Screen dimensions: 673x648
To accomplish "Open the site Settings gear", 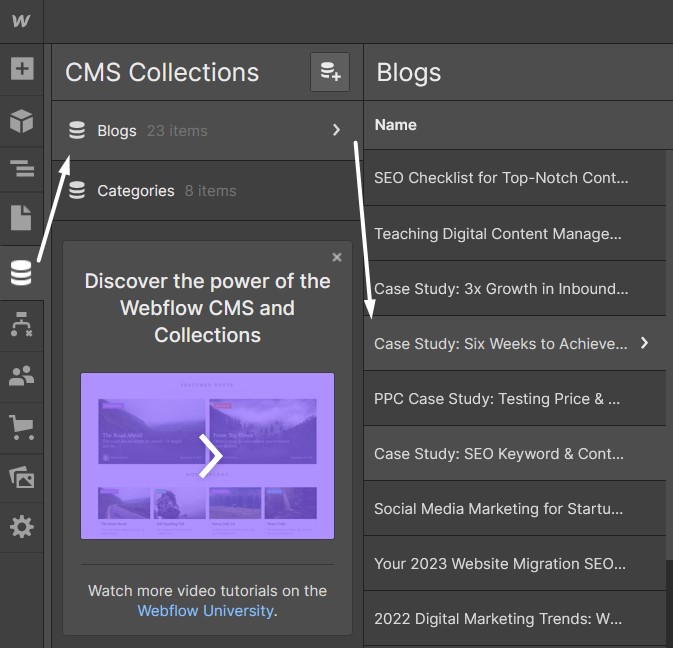I will point(21,527).
